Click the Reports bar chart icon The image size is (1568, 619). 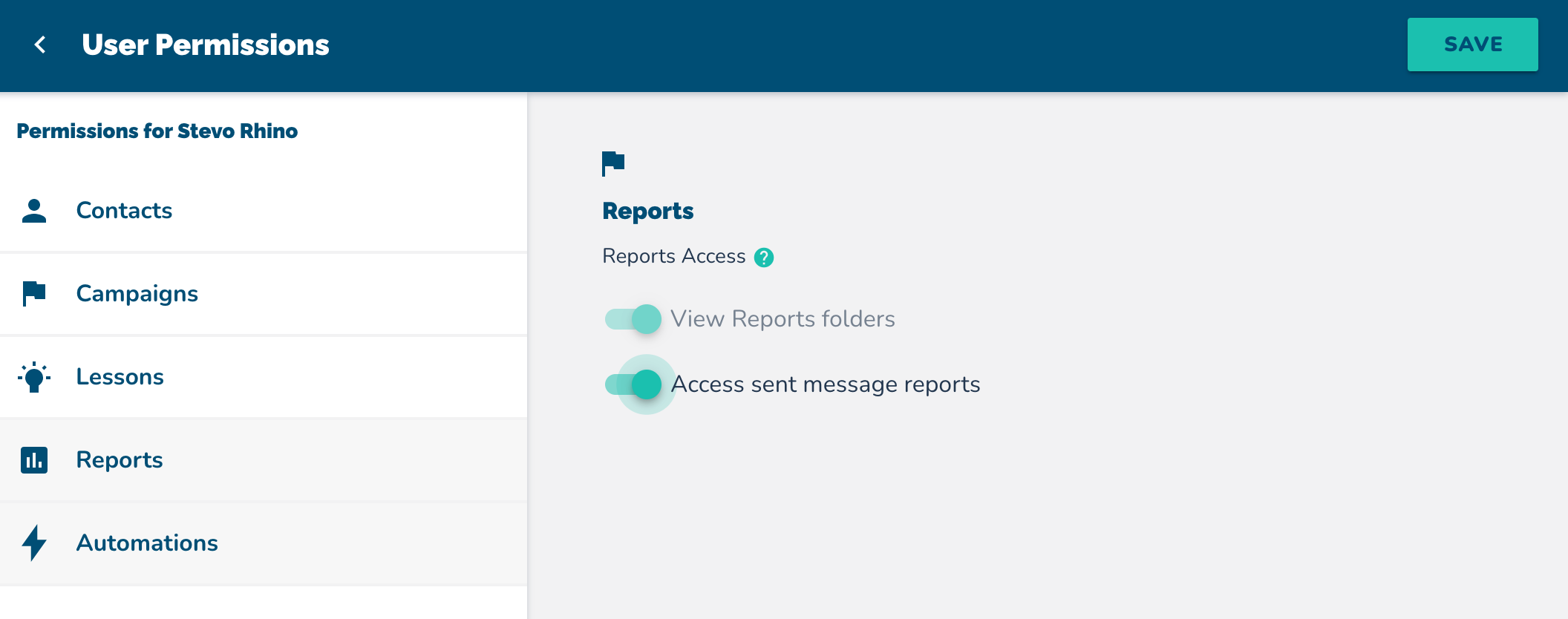(x=34, y=460)
